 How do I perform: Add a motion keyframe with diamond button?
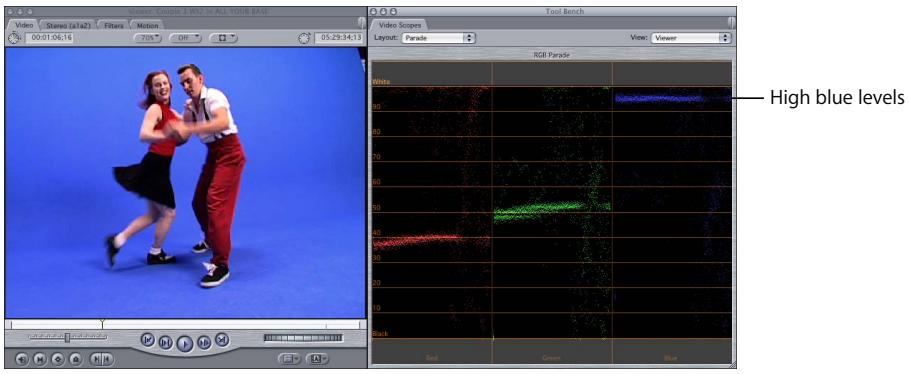click(x=57, y=359)
